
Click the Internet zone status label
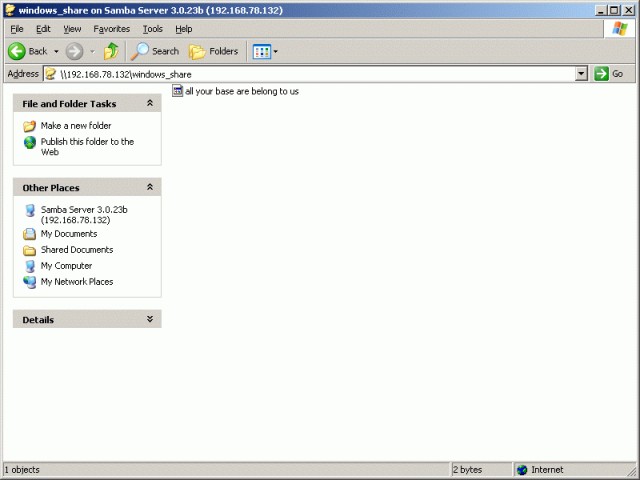tap(547, 470)
